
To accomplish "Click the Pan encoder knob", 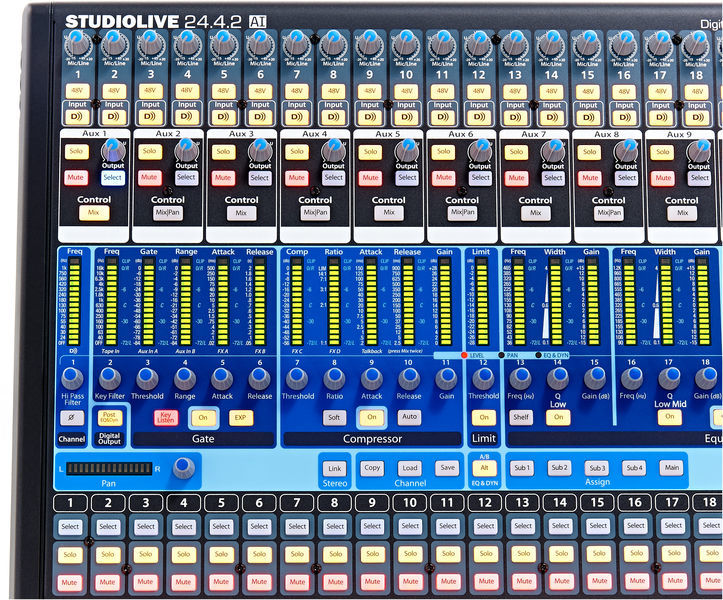I will pyautogui.click(x=184, y=467).
